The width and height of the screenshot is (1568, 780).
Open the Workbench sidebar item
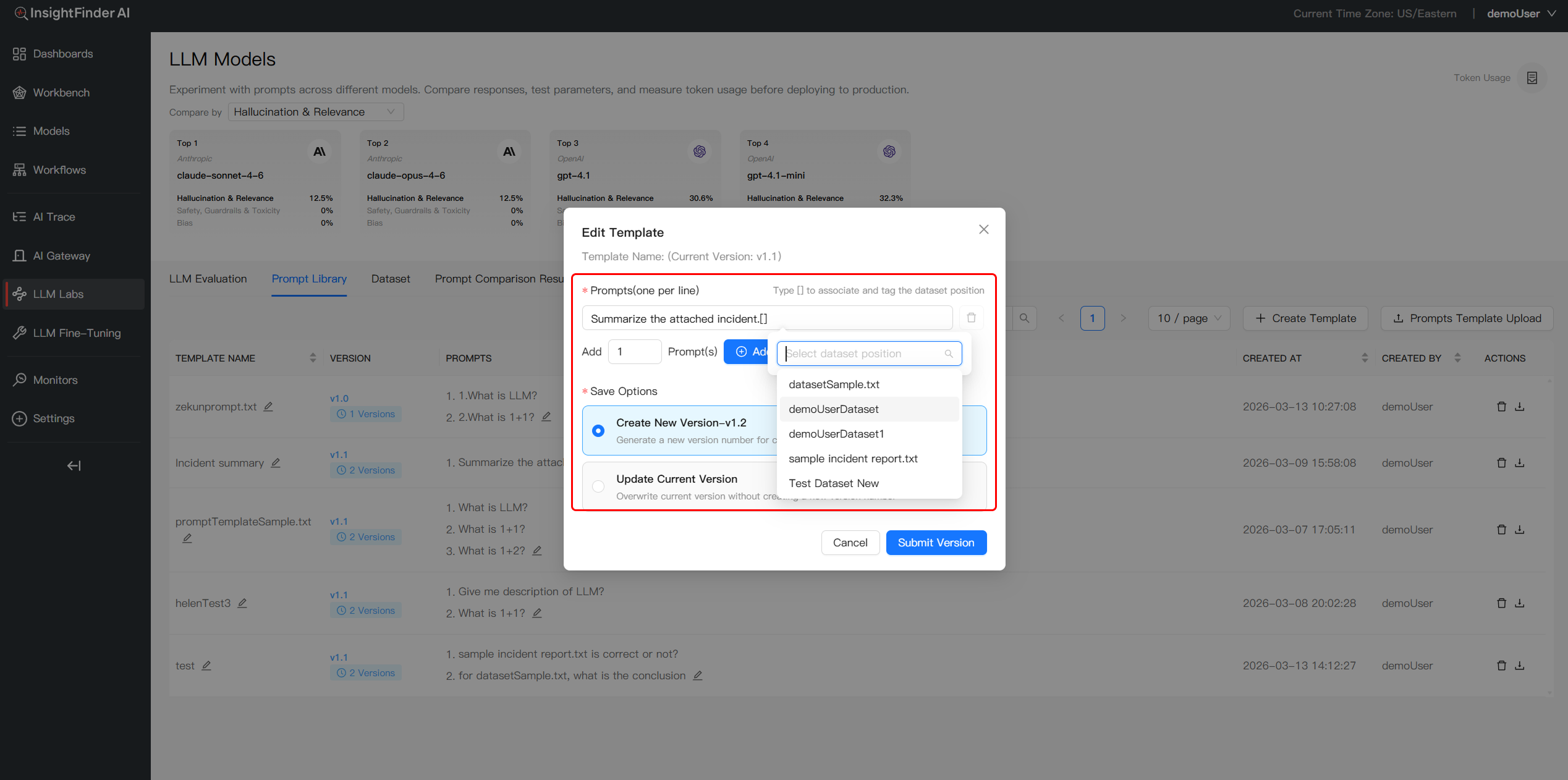[61, 93]
